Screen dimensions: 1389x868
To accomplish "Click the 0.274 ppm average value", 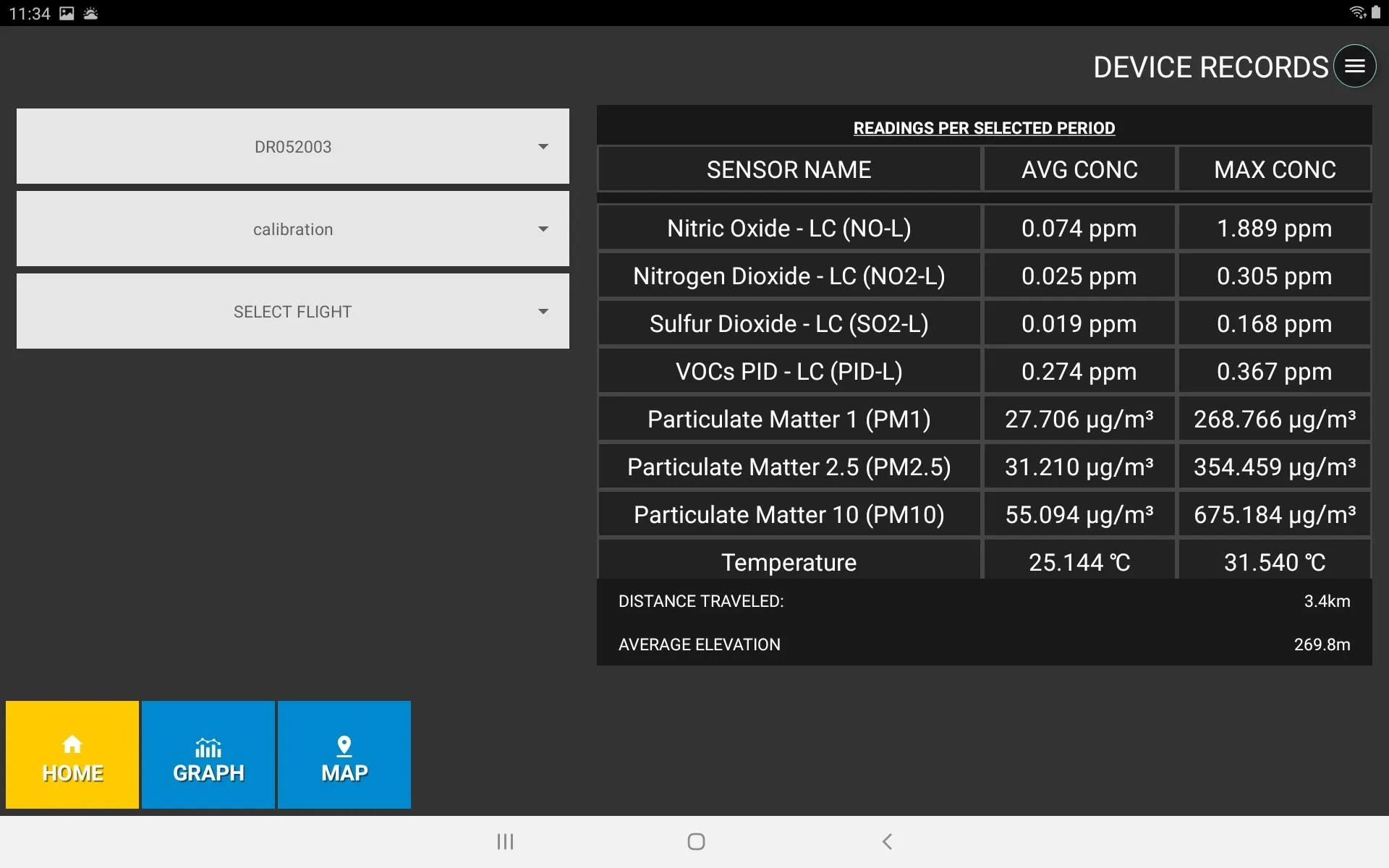I will click(1079, 371).
